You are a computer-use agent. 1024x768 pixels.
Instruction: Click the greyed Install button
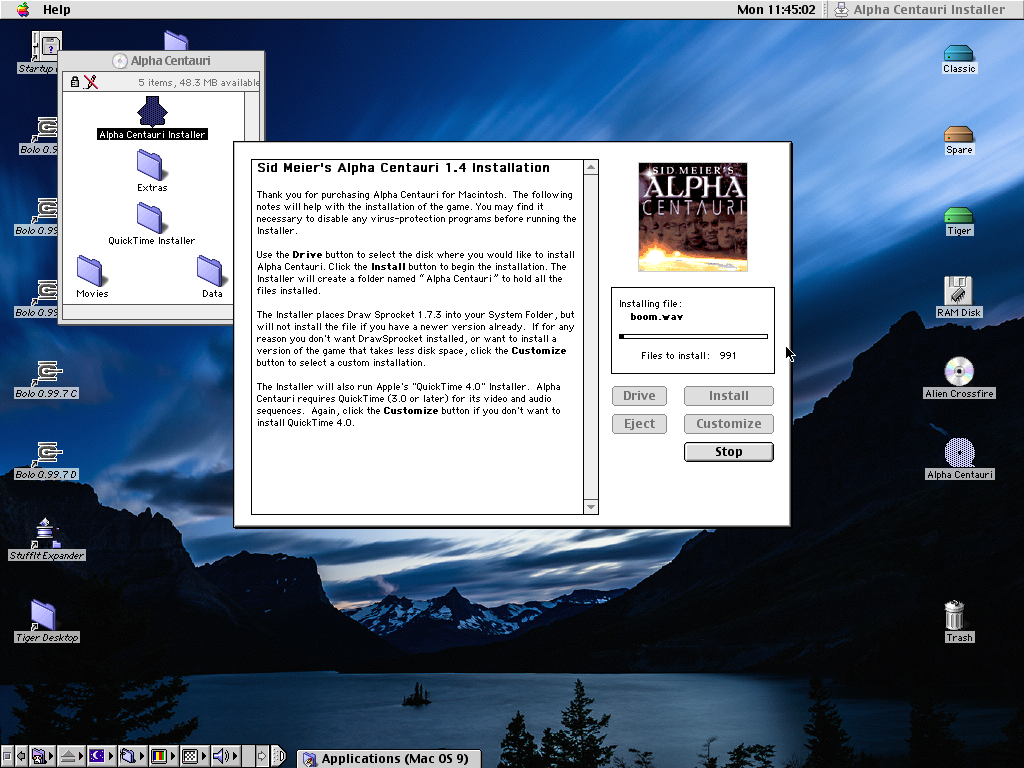[x=729, y=396]
